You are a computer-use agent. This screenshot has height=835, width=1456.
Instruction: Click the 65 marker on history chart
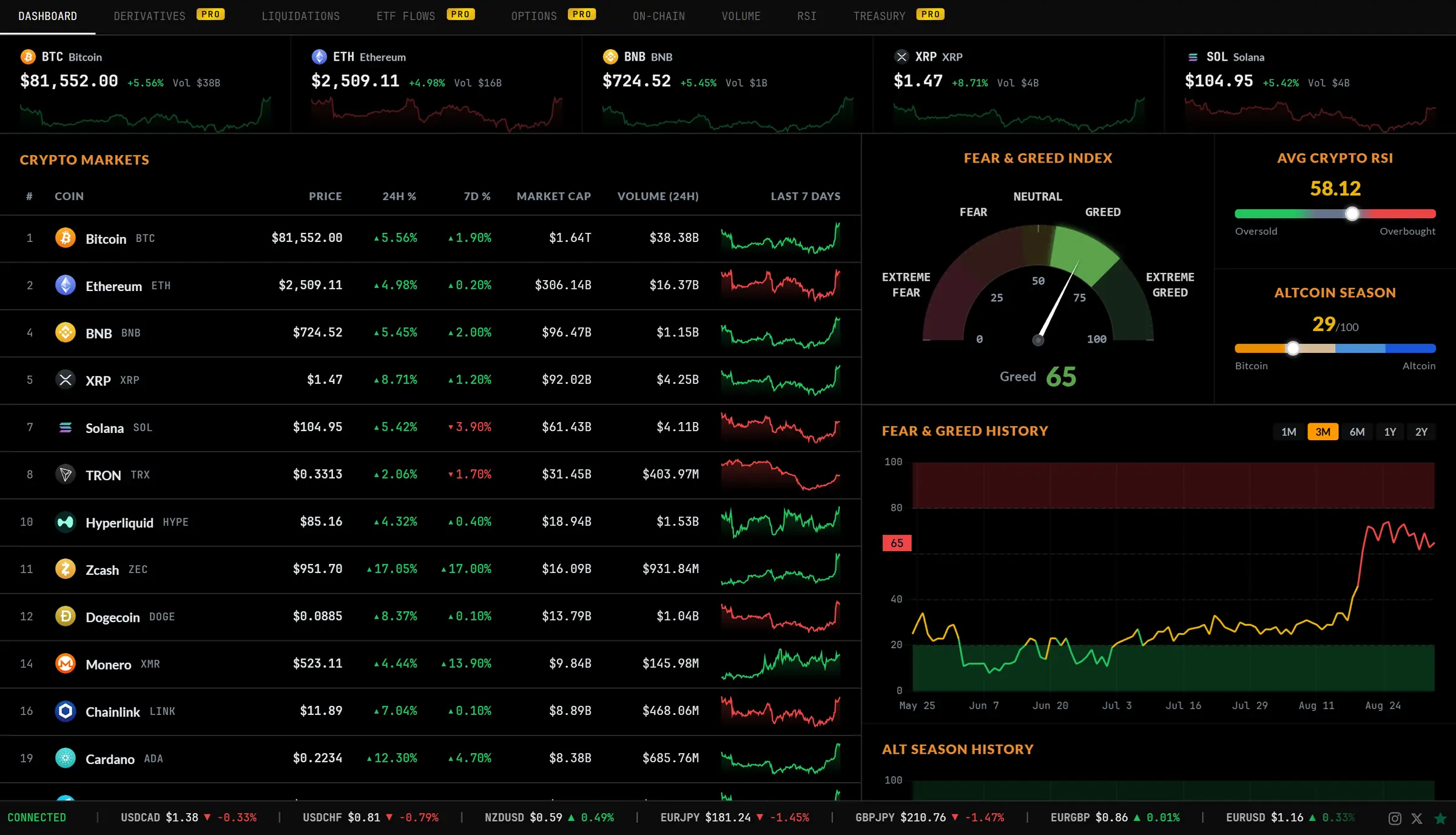[x=897, y=543]
